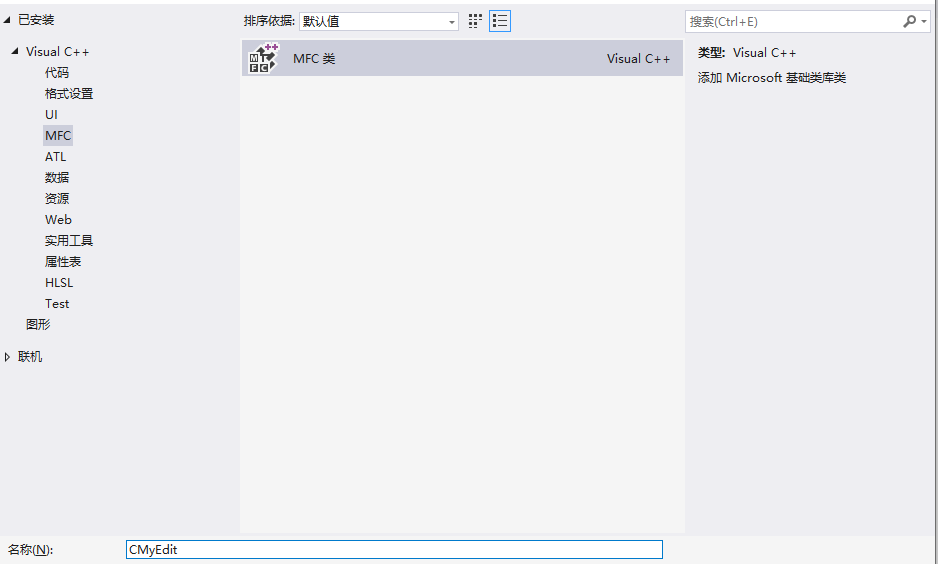938x564 pixels.
Task: Open the search options dropdown arrow
Action: pos(924,22)
